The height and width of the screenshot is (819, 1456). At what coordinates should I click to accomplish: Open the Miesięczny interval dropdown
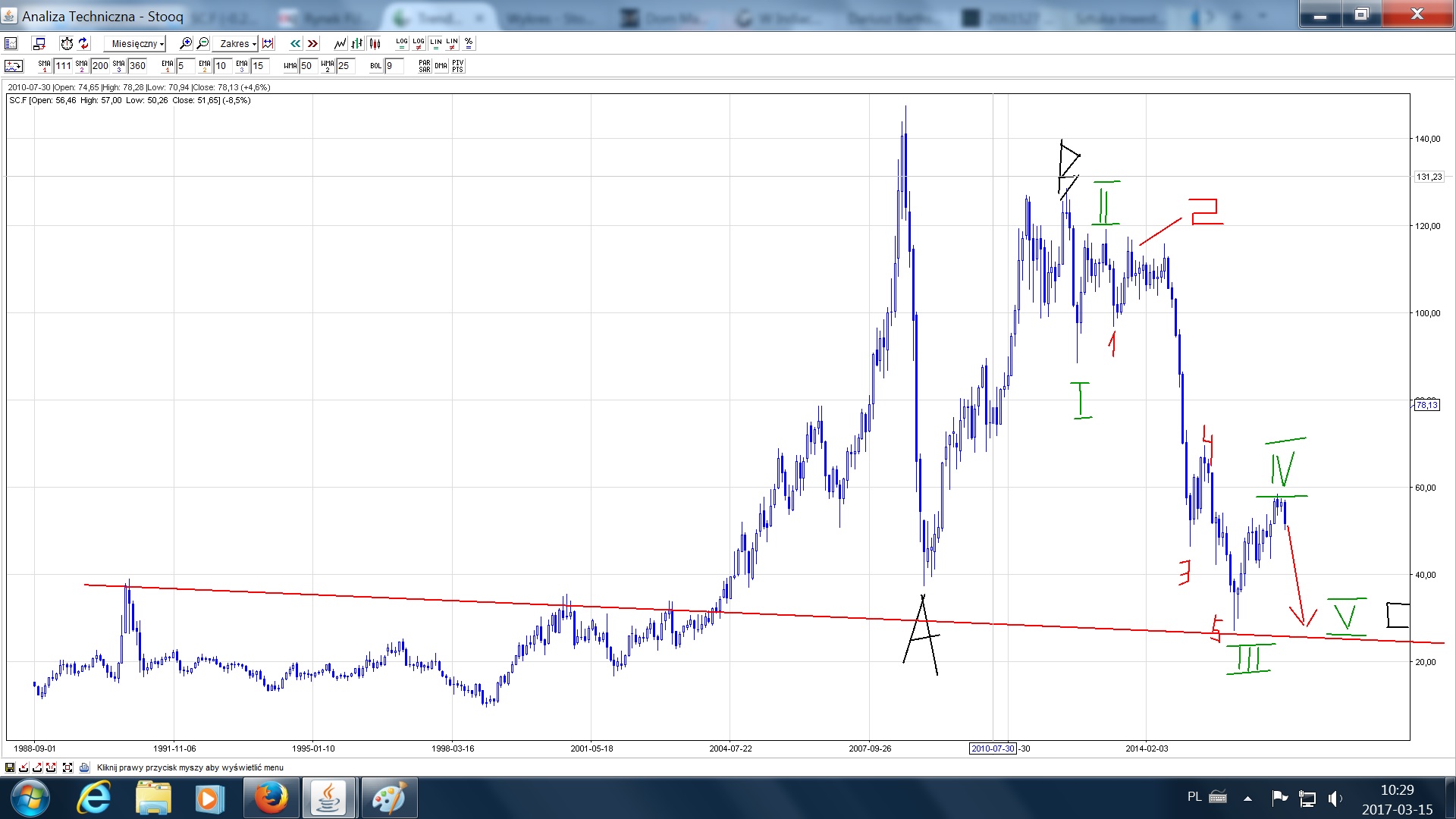[135, 43]
